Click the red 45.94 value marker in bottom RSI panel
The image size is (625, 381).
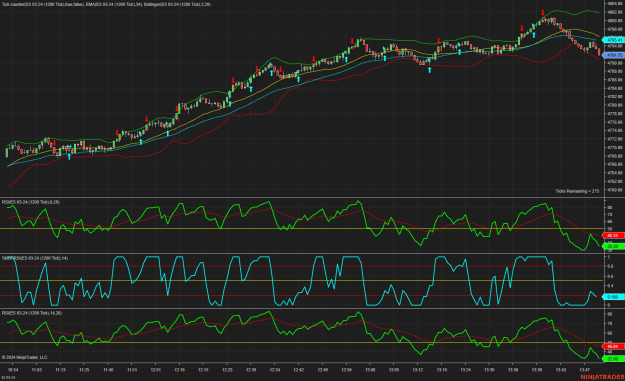click(614, 347)
